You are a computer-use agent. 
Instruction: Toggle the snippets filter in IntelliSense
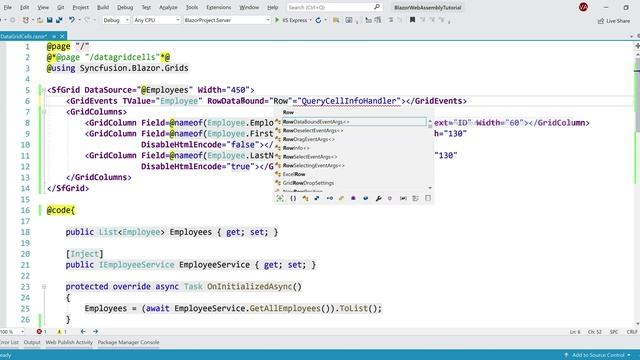416,198
